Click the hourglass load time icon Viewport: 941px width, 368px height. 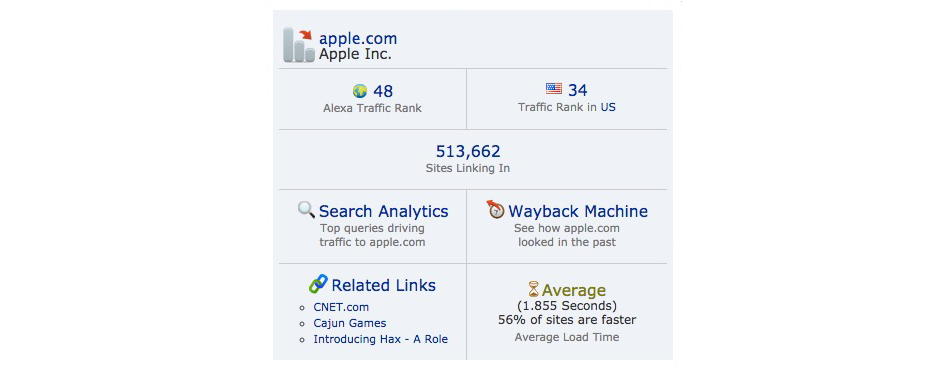coord(534,289)
